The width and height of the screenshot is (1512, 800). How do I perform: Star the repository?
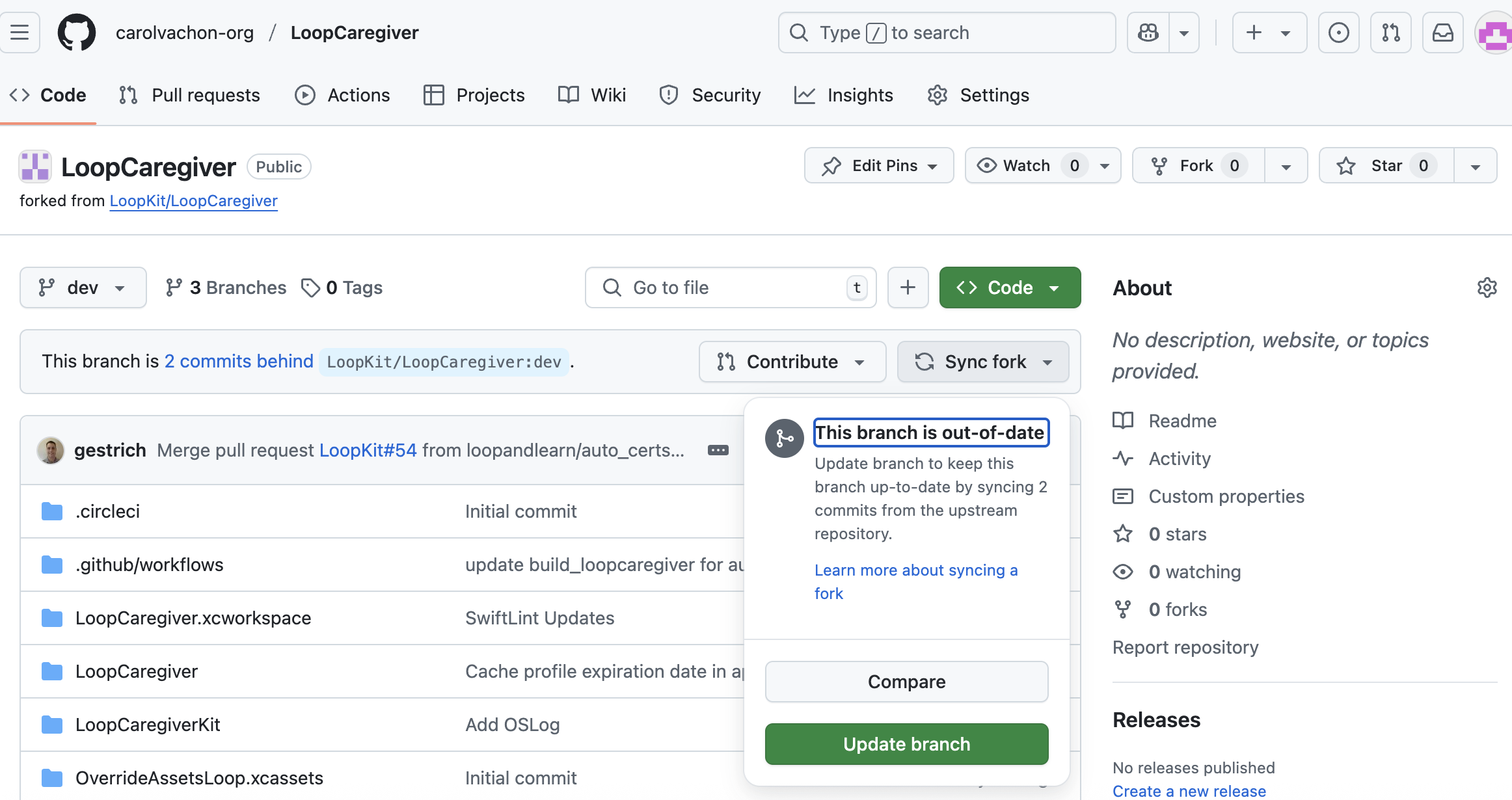click(1386, 166)
